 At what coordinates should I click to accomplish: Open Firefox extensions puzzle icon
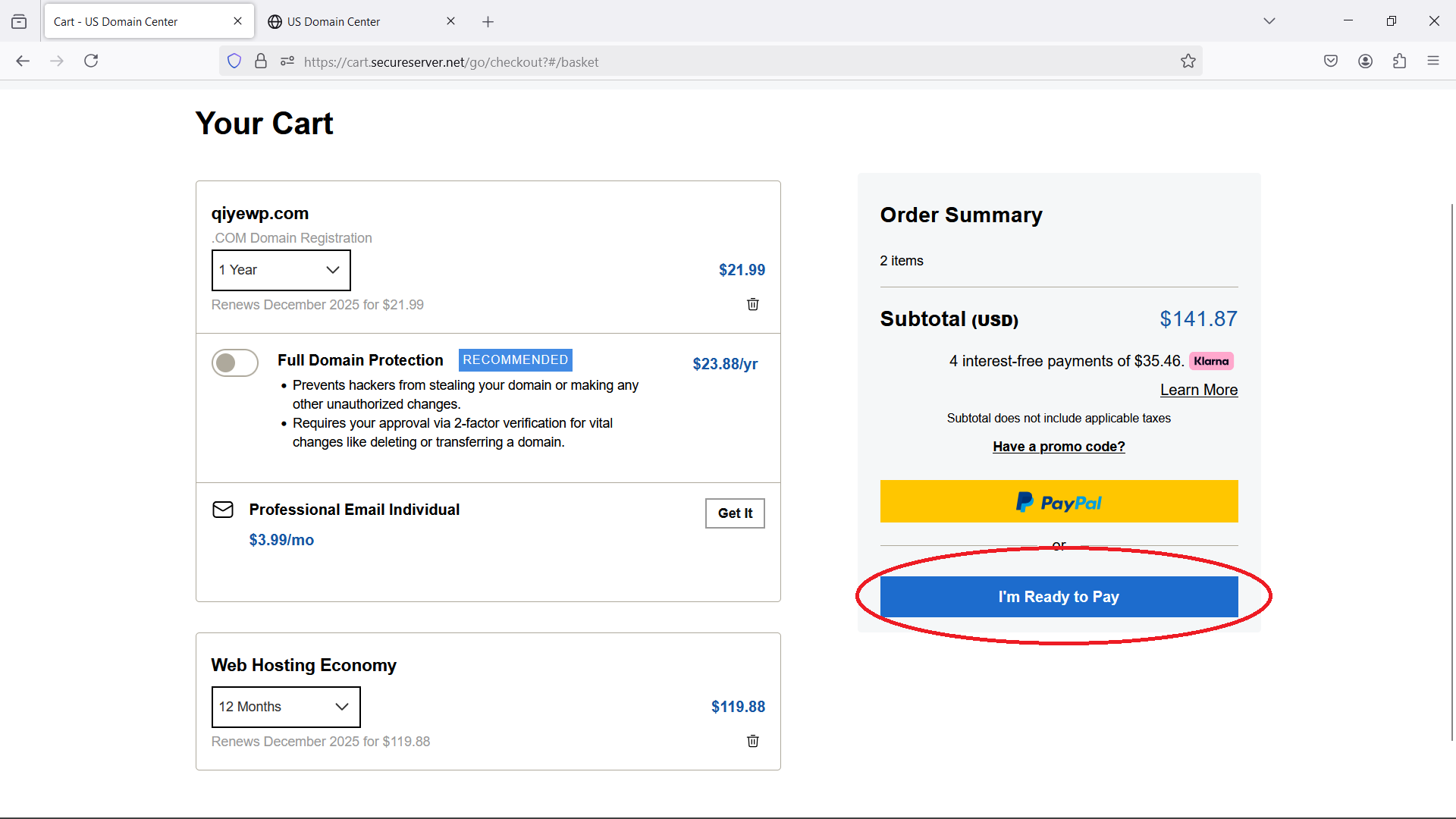point(1399,61)
